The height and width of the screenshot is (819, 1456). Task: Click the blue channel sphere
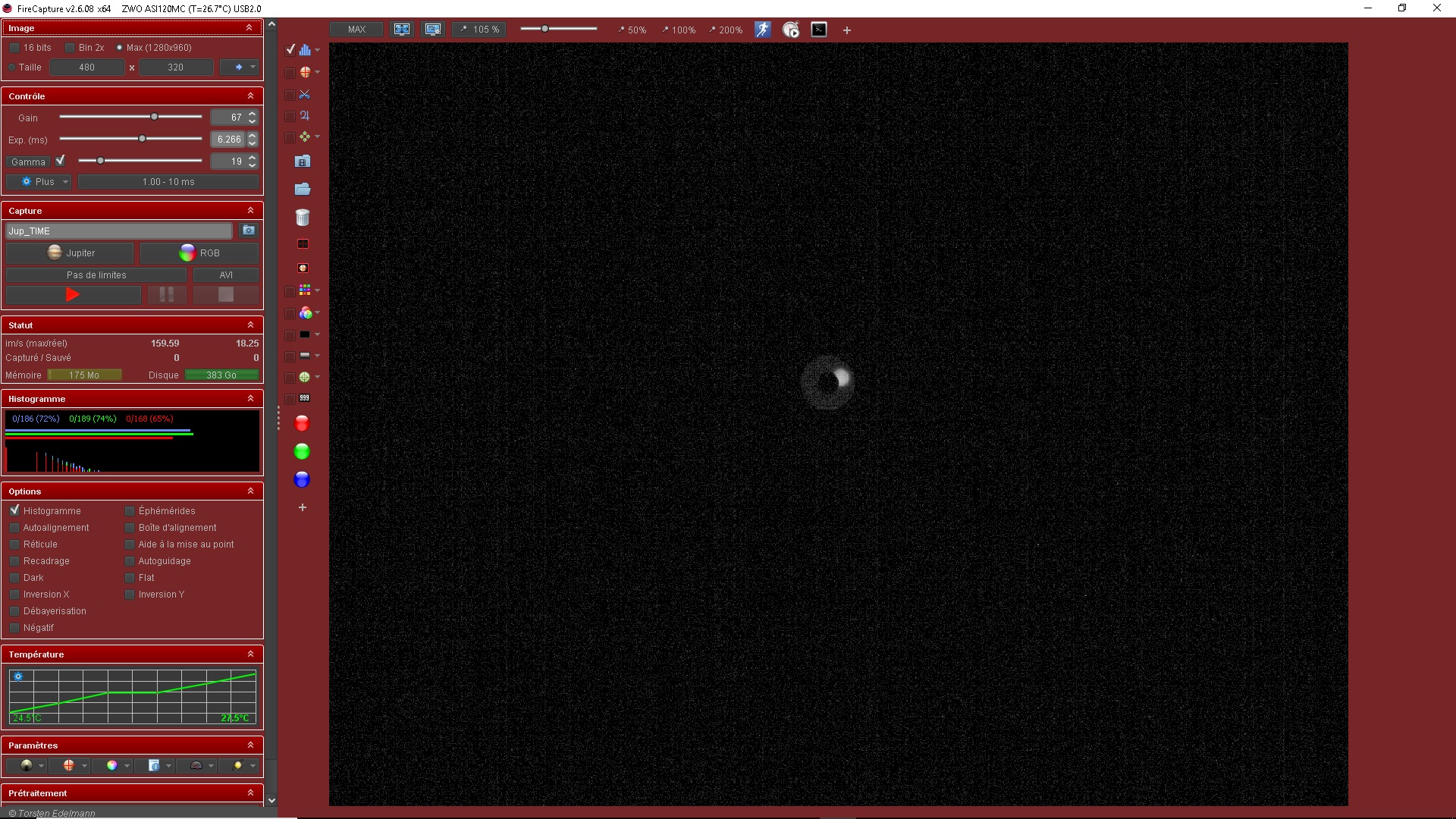[302, 479]
